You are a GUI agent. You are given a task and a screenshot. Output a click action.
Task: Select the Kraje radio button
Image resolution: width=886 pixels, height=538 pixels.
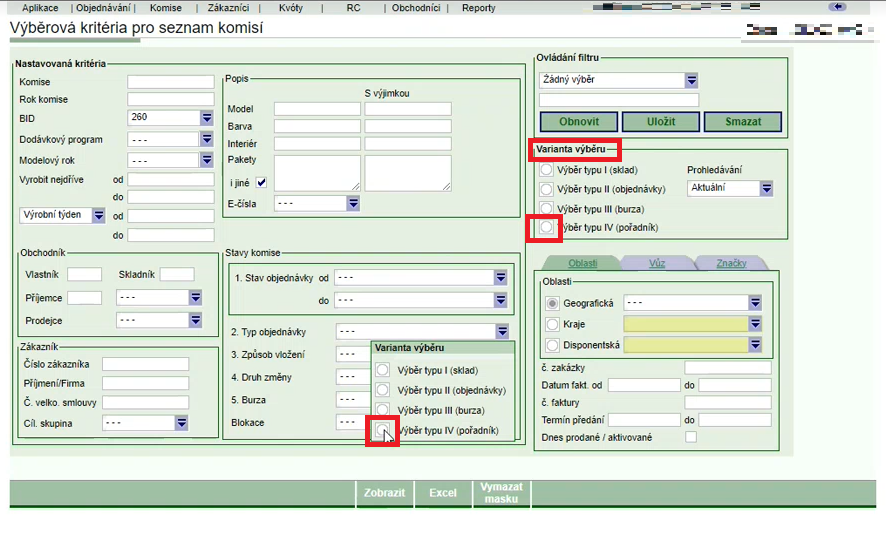pyautogui.click(x=552, y=324)
